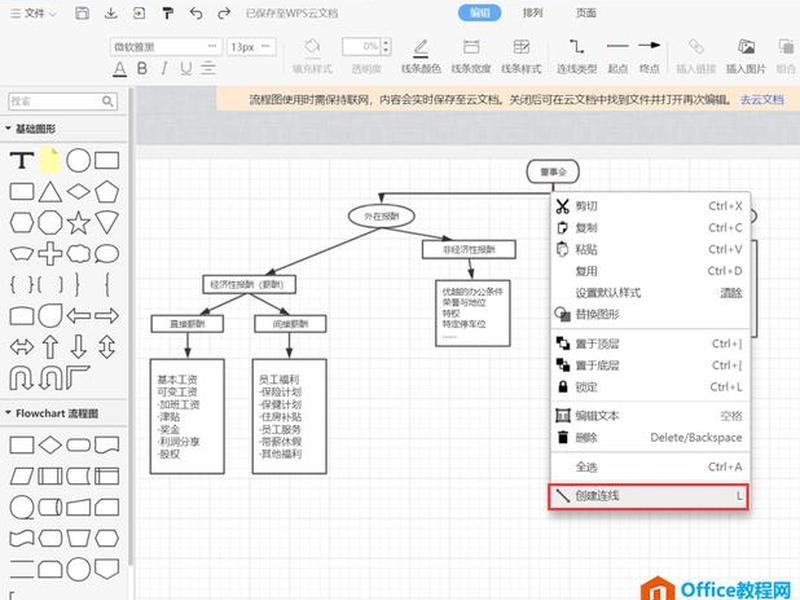Click the save icon in top toolbar
The width and height of the screenshot is (800, 600).
point(82,13)
